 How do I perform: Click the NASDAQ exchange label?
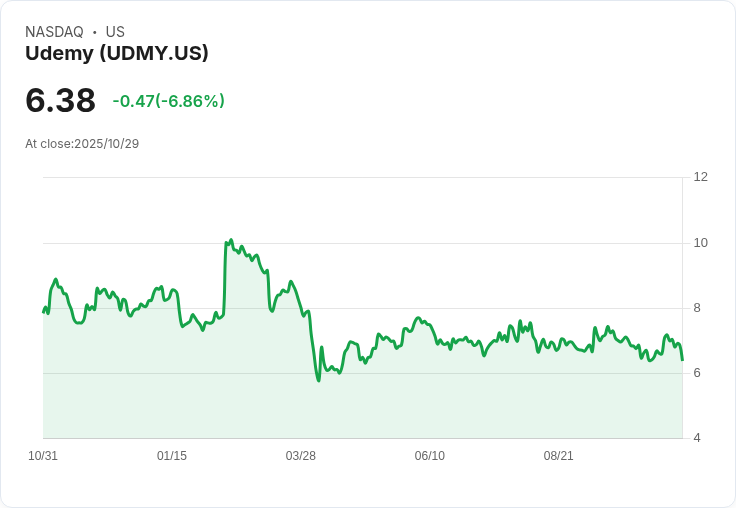click(54, 32)
